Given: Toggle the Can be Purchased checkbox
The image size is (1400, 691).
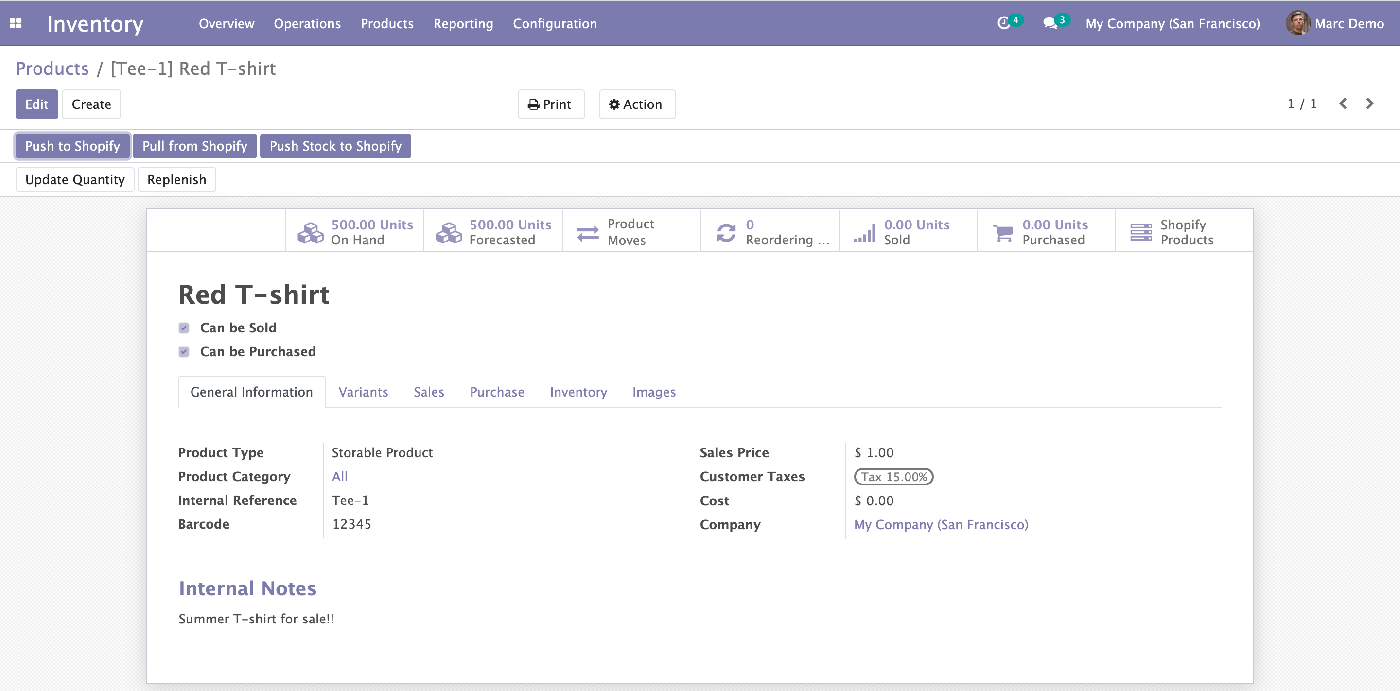Looking at the screenshot, I should click(184, 352).
